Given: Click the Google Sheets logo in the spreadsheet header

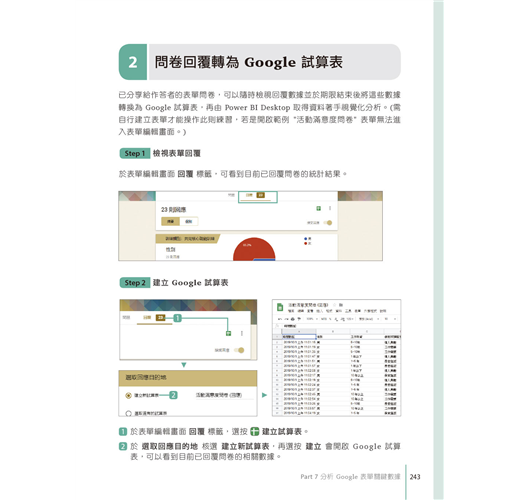Looking at the screenshot, I should pos(280,307).
